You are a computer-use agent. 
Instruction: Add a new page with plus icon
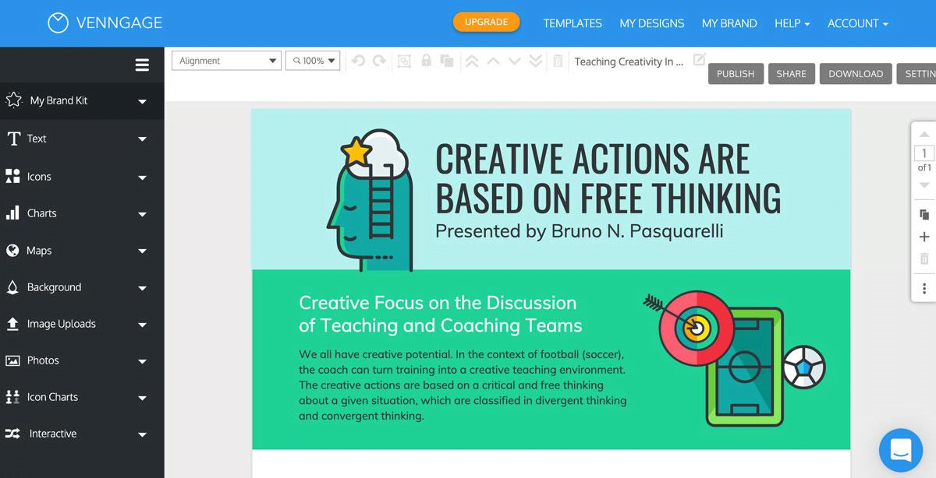(x=924, y=237)
